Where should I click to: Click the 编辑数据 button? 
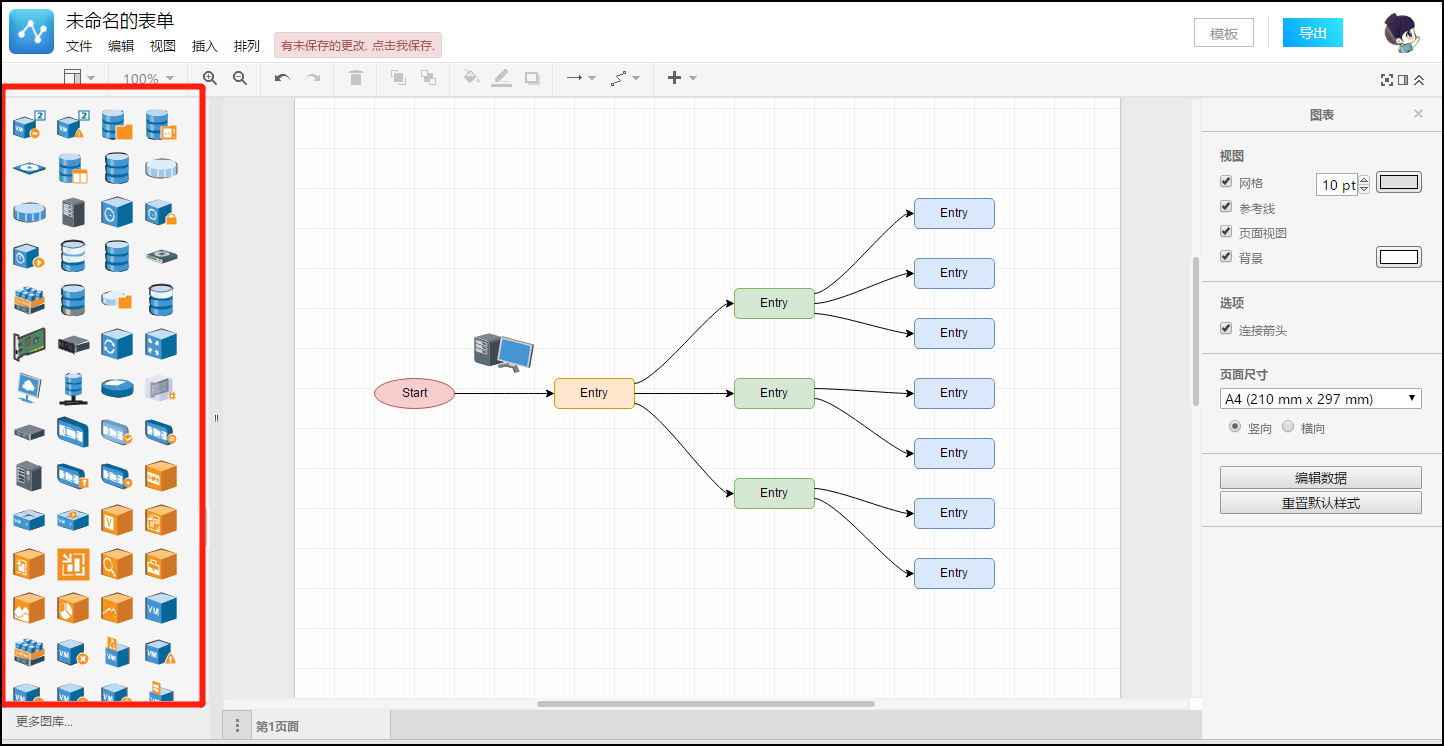pyautogui.click(x=1321, y=478)
